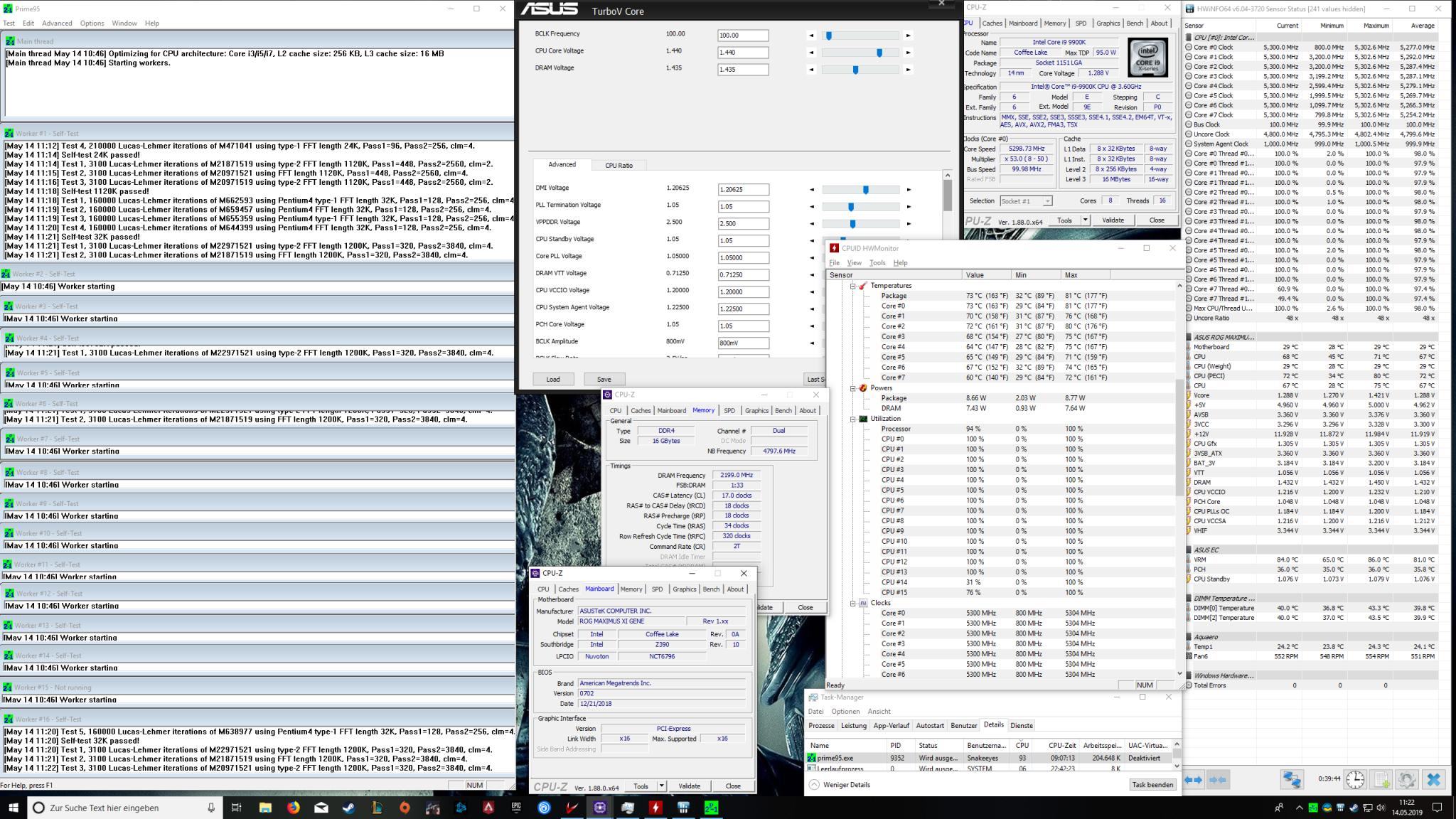Collapse Temperatures node in HWMonitor
The height and width of the screenshot is (819, 1456).
click(852, 286)
